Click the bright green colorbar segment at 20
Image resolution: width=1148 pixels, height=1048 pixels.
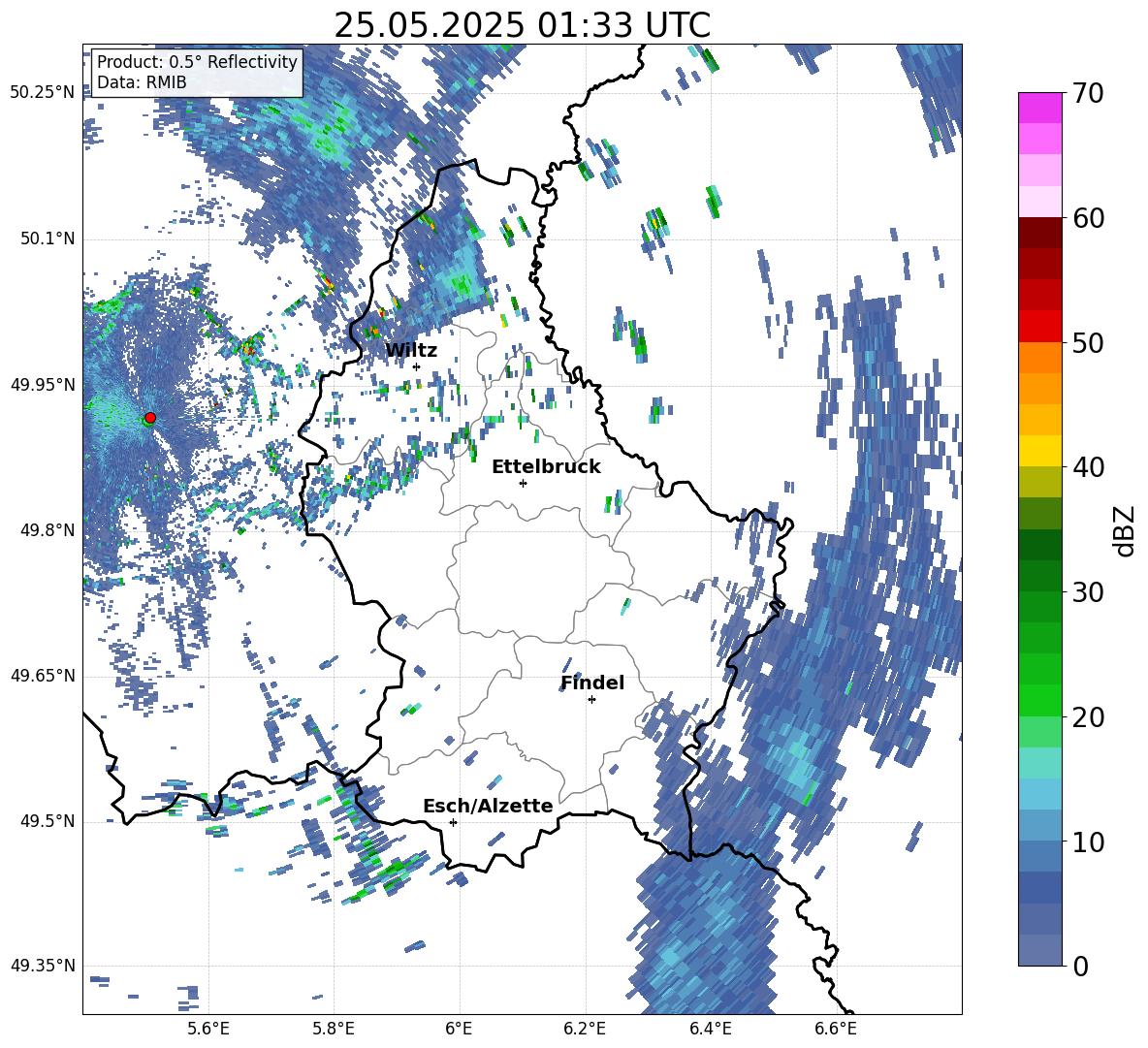pyautogui.click(x=1039, y=700)
